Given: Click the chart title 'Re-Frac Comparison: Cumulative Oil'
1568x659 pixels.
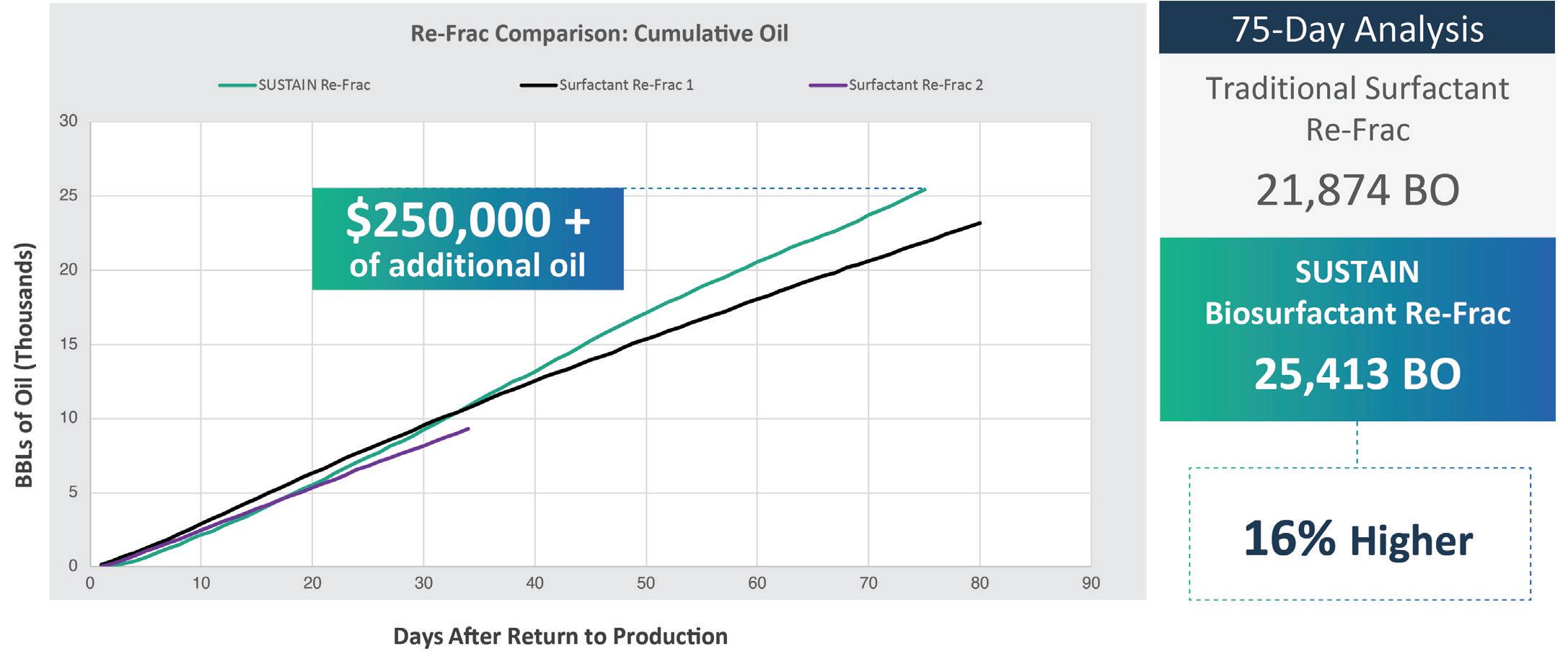Looking at the screenshot, I should point(599,34).
